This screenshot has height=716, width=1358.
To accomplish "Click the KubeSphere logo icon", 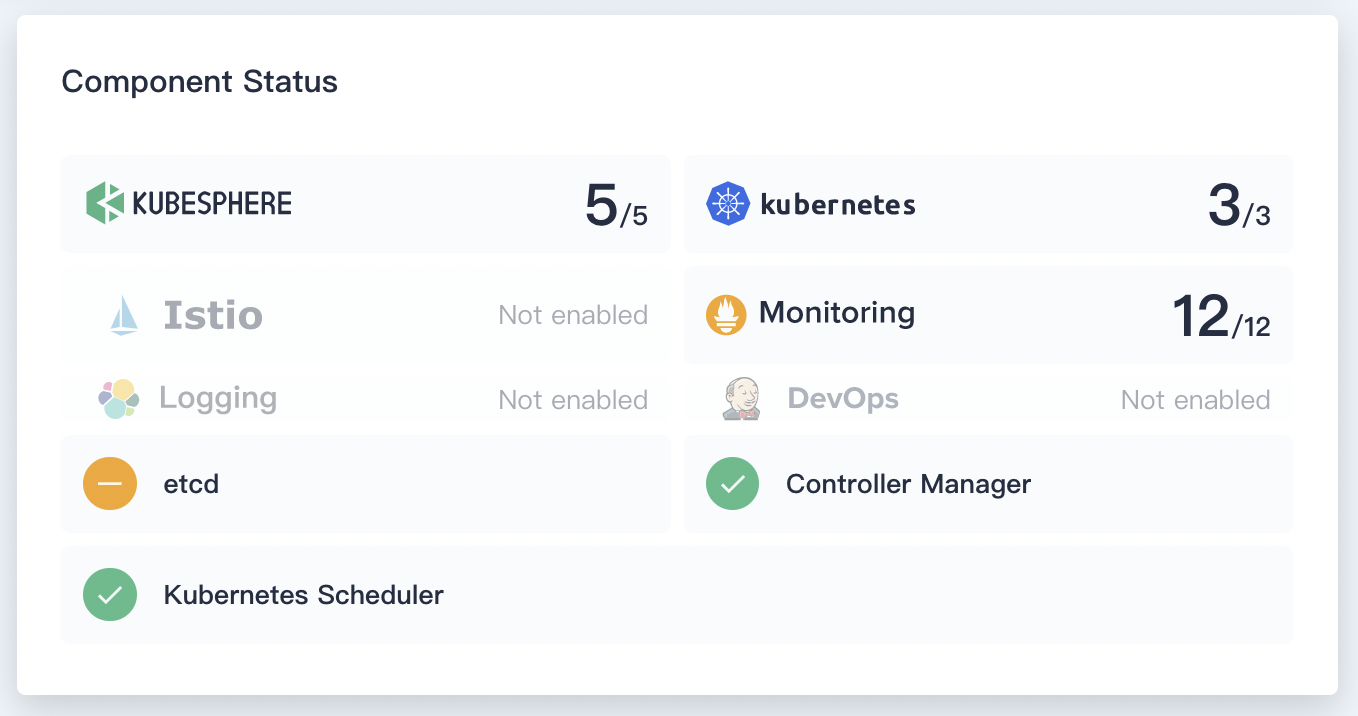I will coord(105,203).
